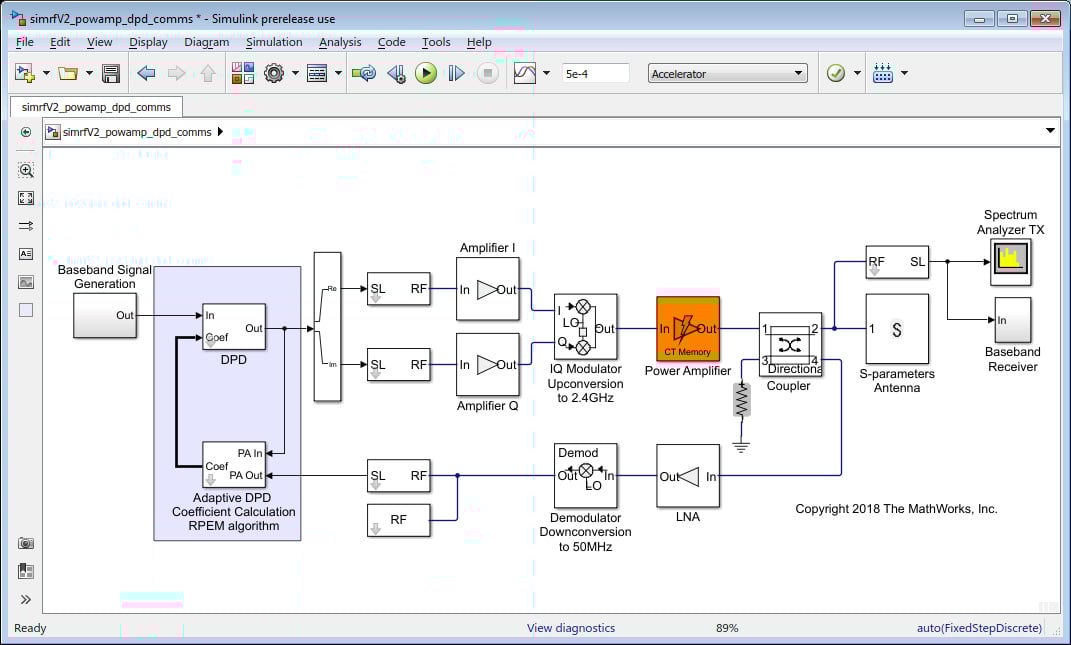Click the Fit-to-view icon in the sidebar
Screen dimensions: 1071x645
coord(25,197)
